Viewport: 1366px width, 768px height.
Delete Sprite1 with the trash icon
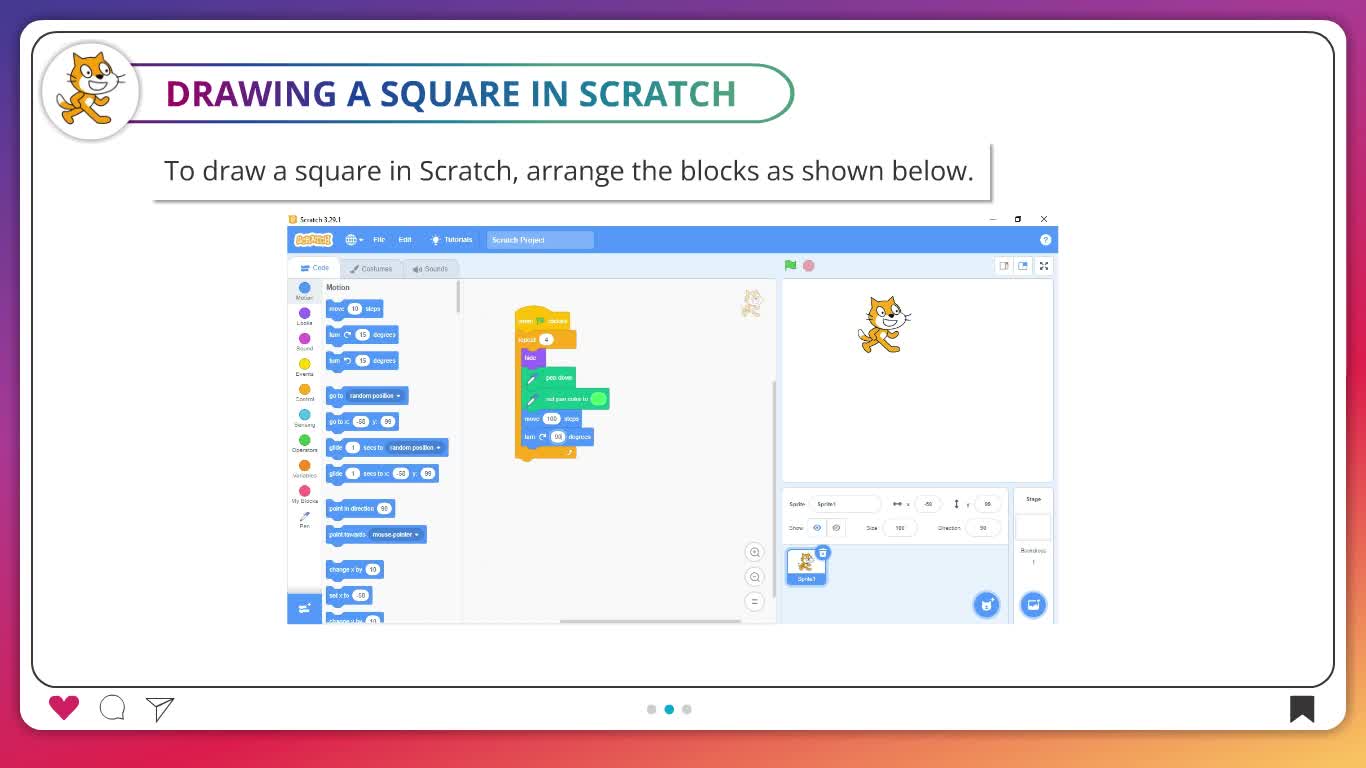coord(822,552)
